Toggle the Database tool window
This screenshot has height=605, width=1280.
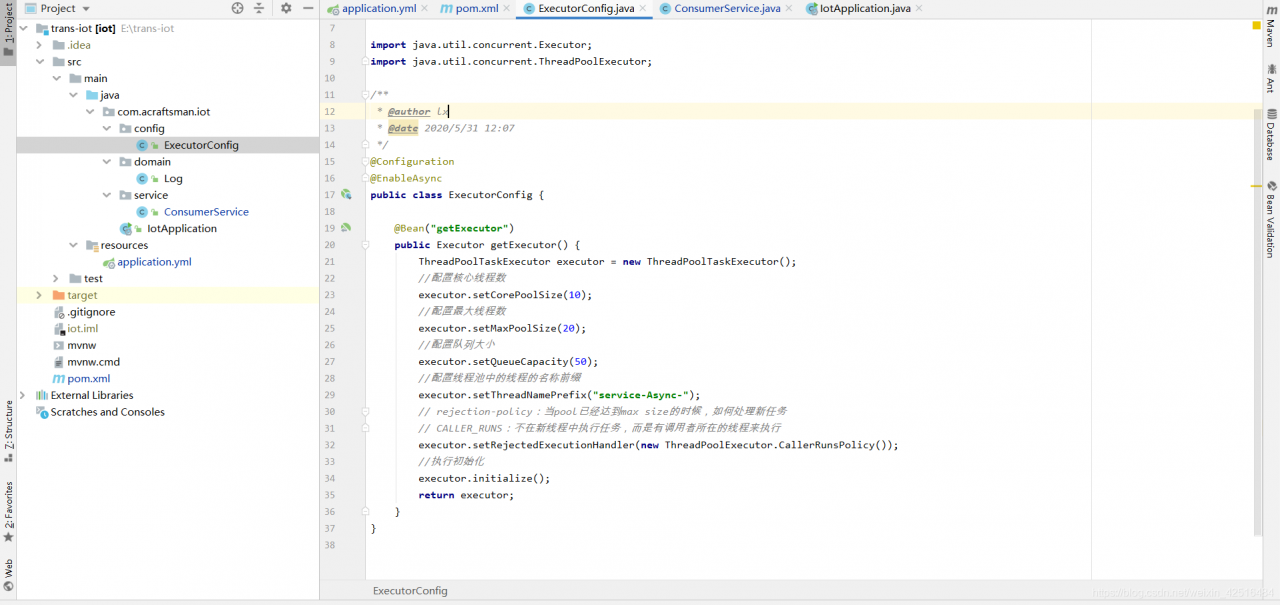(x=1271, y=135)
